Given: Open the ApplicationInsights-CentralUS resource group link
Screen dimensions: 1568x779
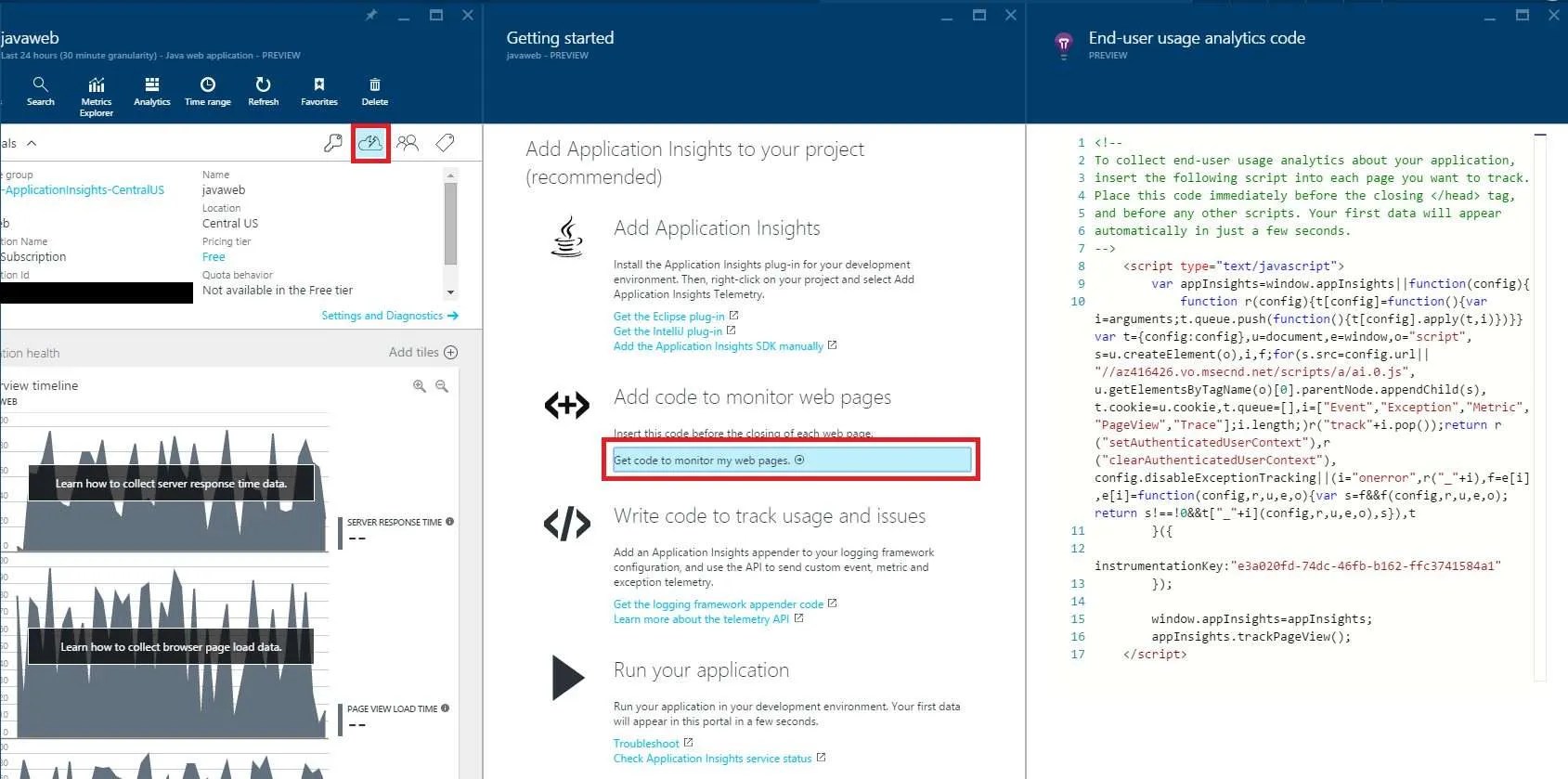Looking at the screenshot, I should tap(83, 190).
